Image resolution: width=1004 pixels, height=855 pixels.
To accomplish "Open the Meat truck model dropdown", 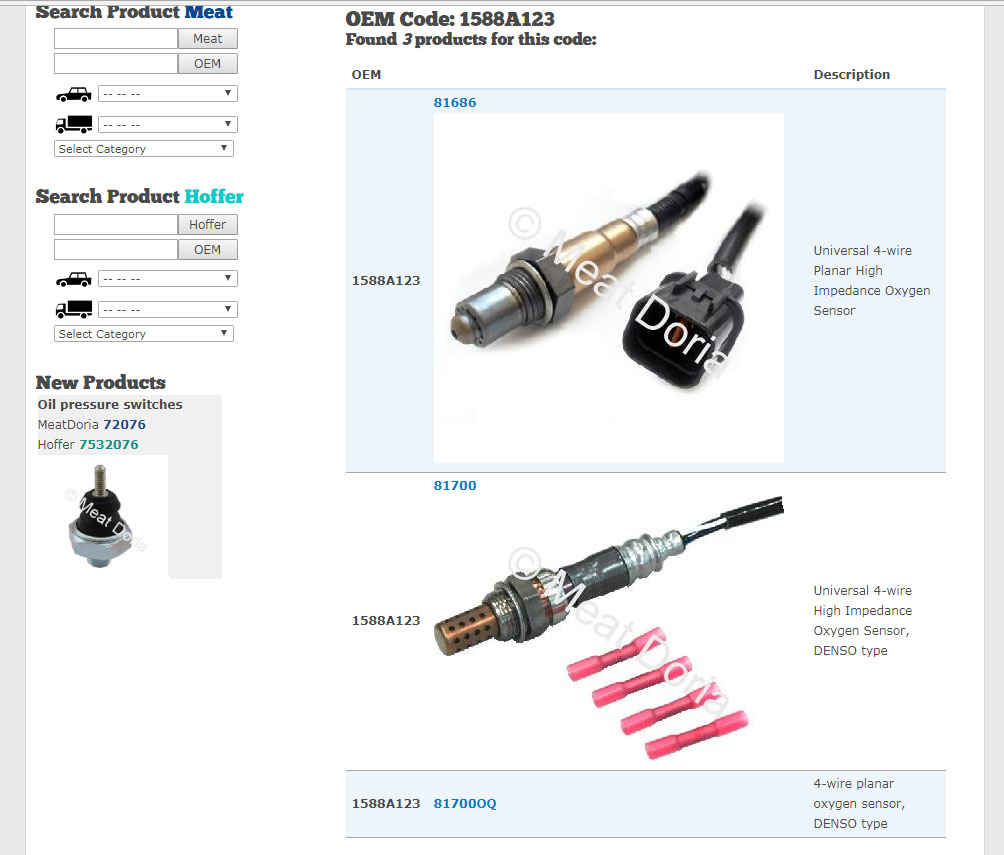I will (168, 124).
